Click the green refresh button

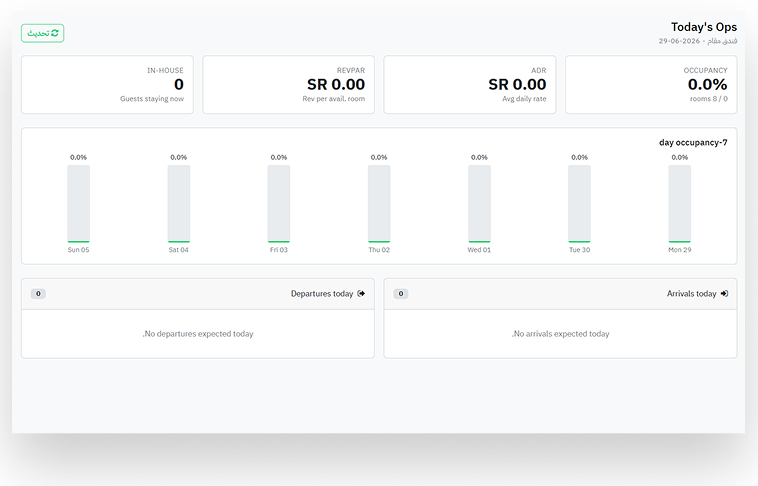[x=43, y=33]
